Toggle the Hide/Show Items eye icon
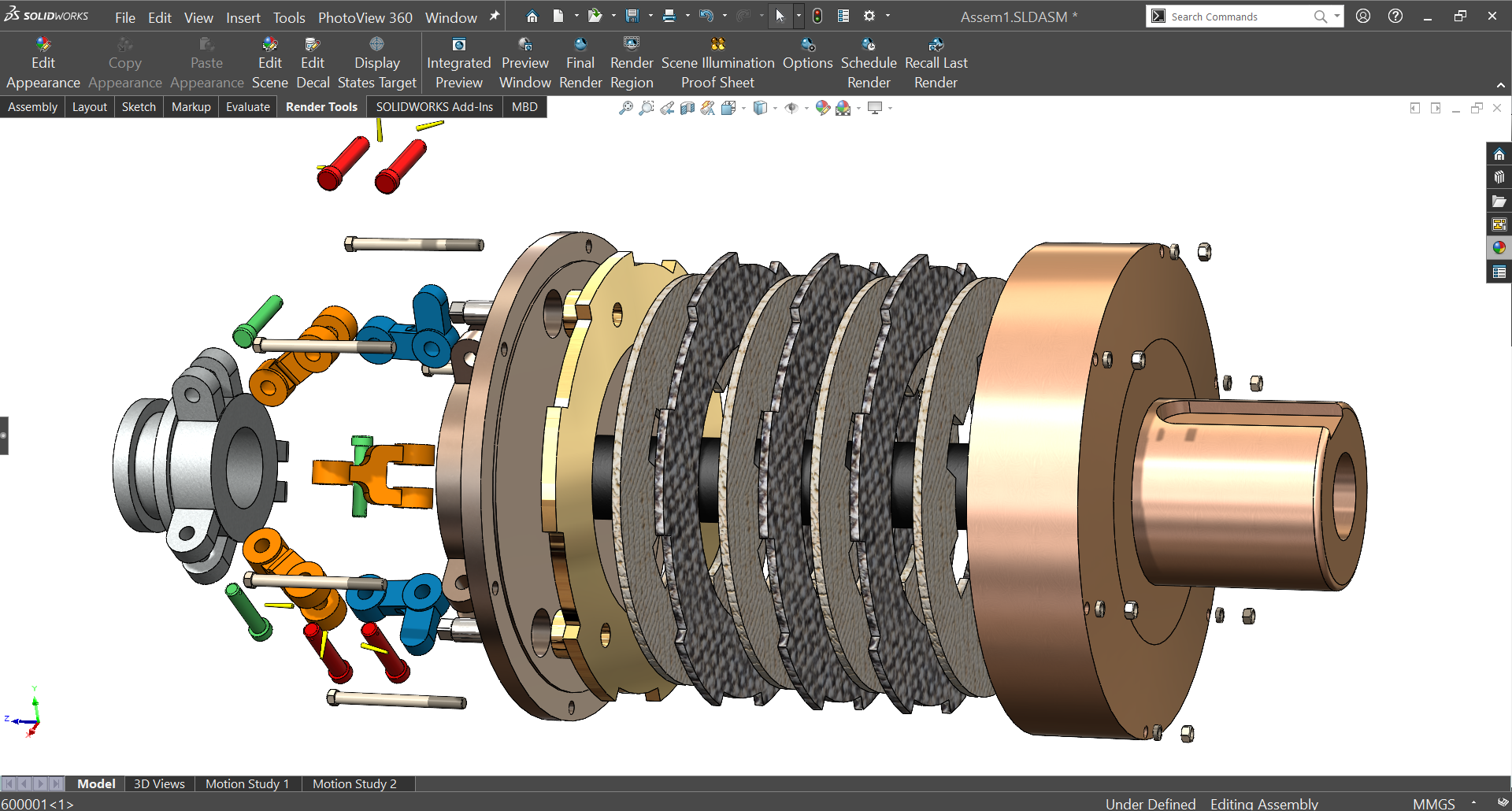Viewport: 1512px width, 811px height. point(792,108)
